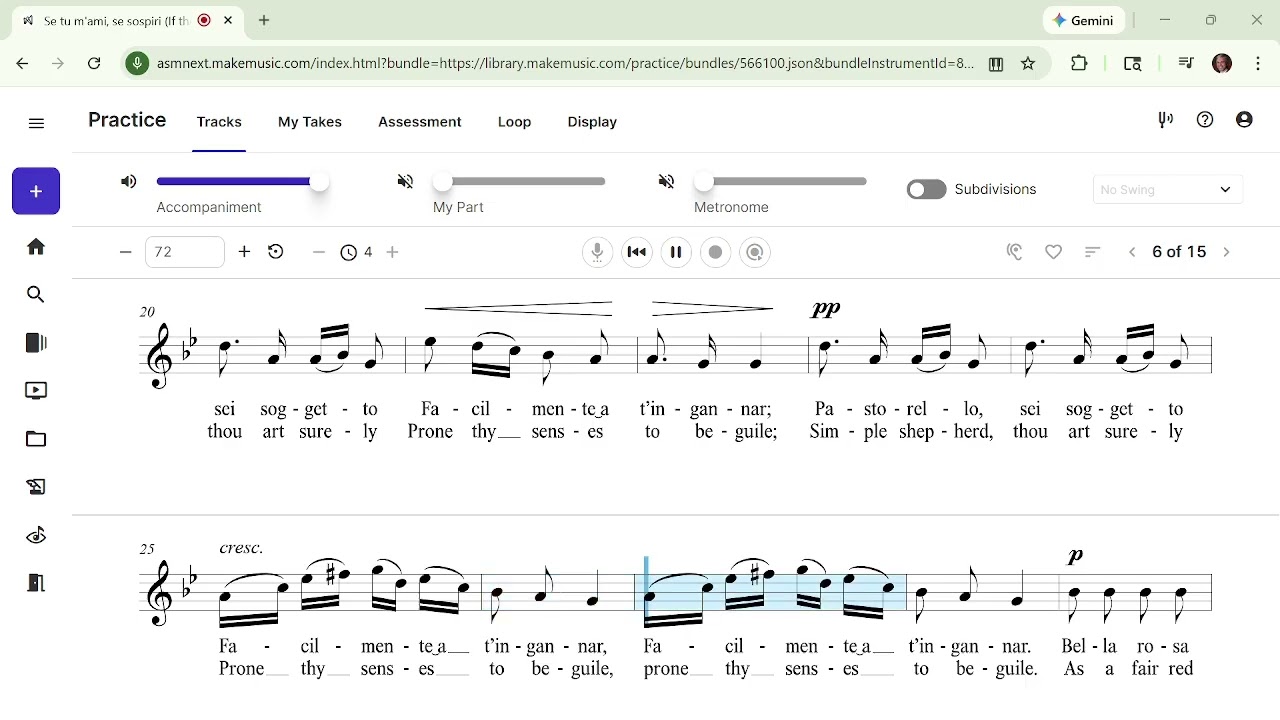Click measure number 20 in the score

point(148,312)
